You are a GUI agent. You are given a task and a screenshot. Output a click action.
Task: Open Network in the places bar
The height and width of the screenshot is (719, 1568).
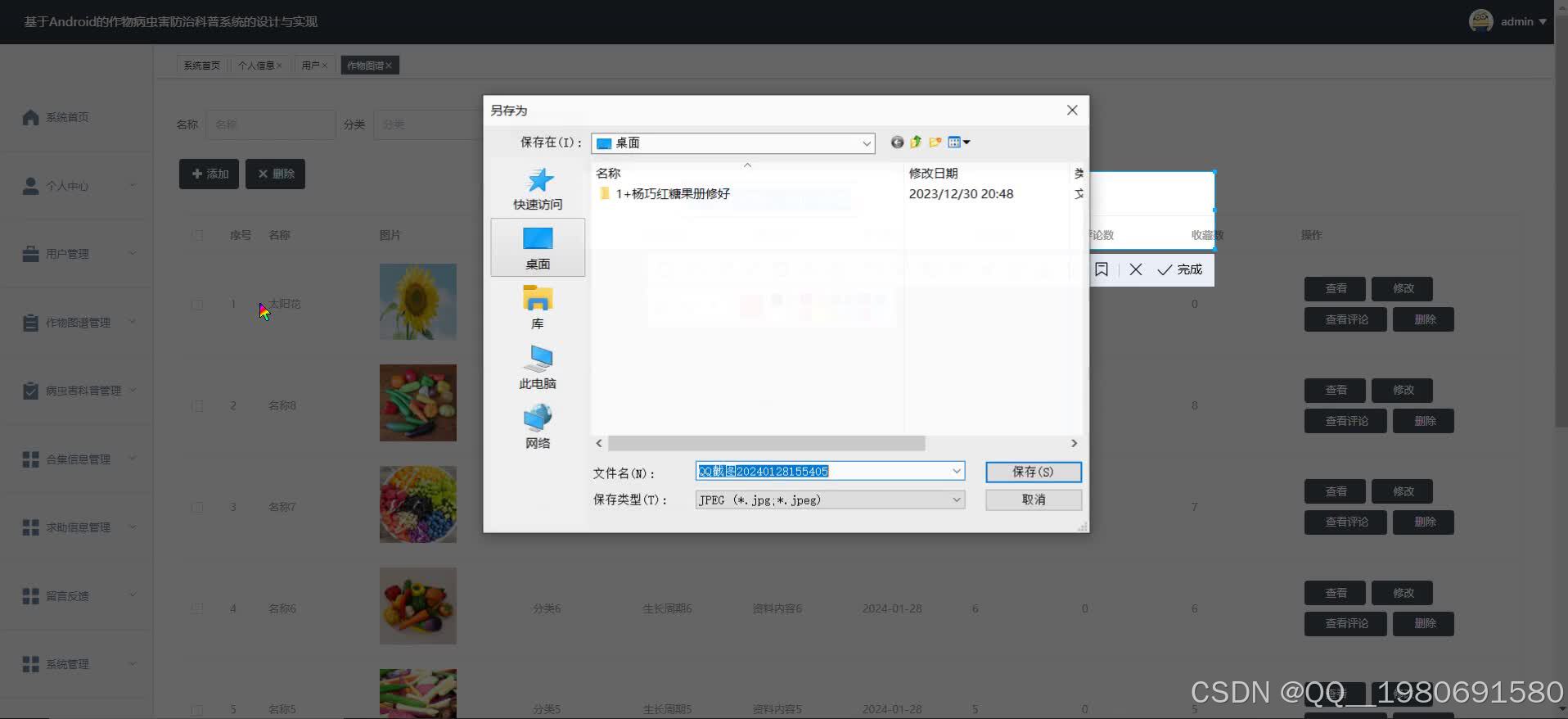pyautogui.click(x=538, y=427)
